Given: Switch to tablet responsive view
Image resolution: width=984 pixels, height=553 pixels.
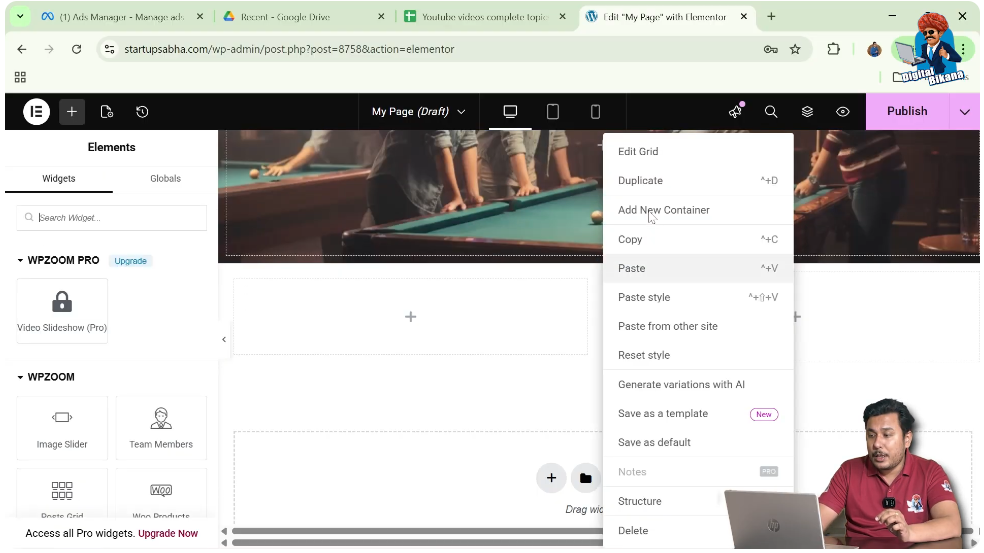Looking at the screenshot, I should (x=553, y=112).
